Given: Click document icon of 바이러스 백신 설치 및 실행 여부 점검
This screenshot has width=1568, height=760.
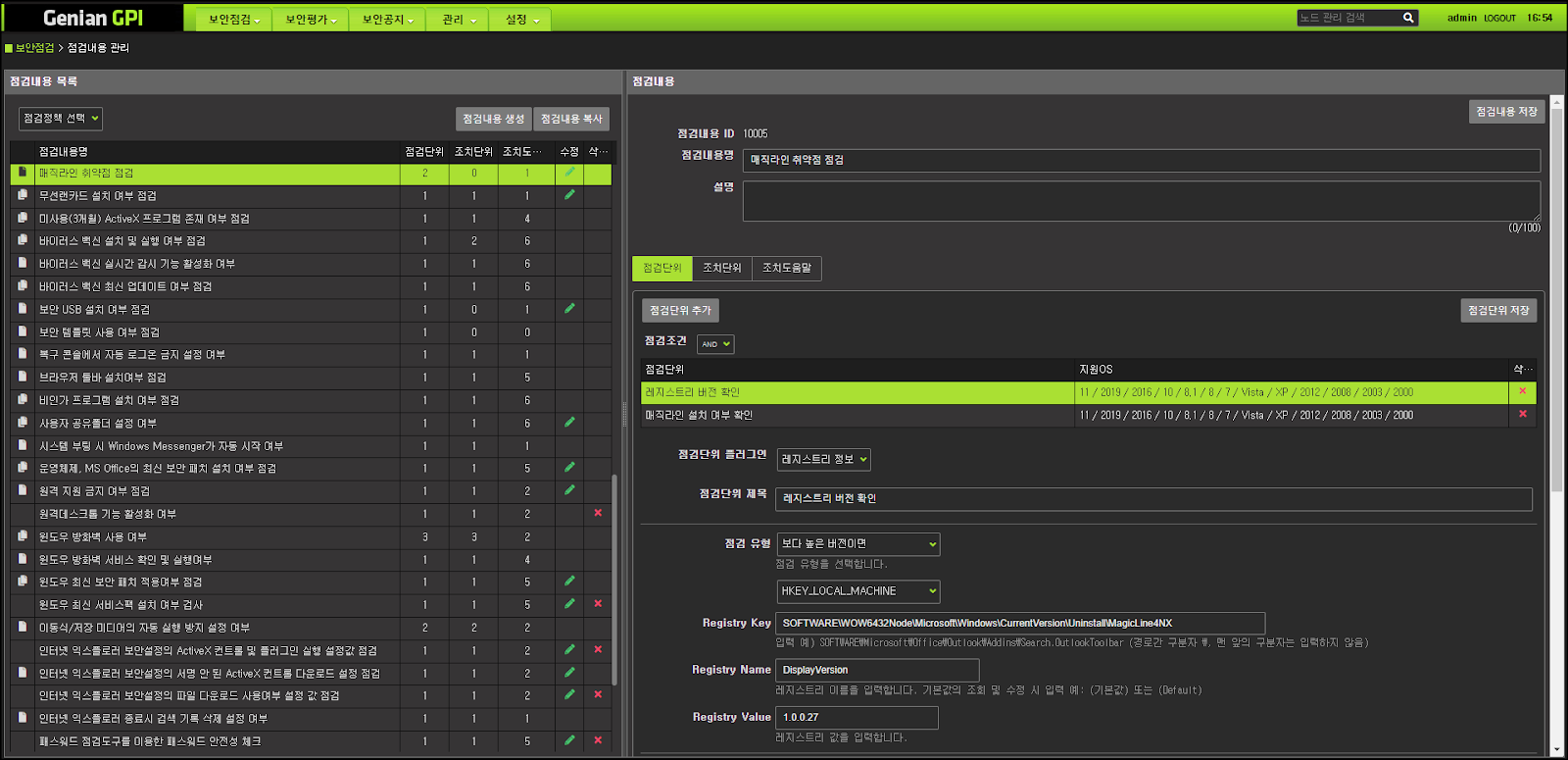Looking at the screenshot, I should 23,240.
